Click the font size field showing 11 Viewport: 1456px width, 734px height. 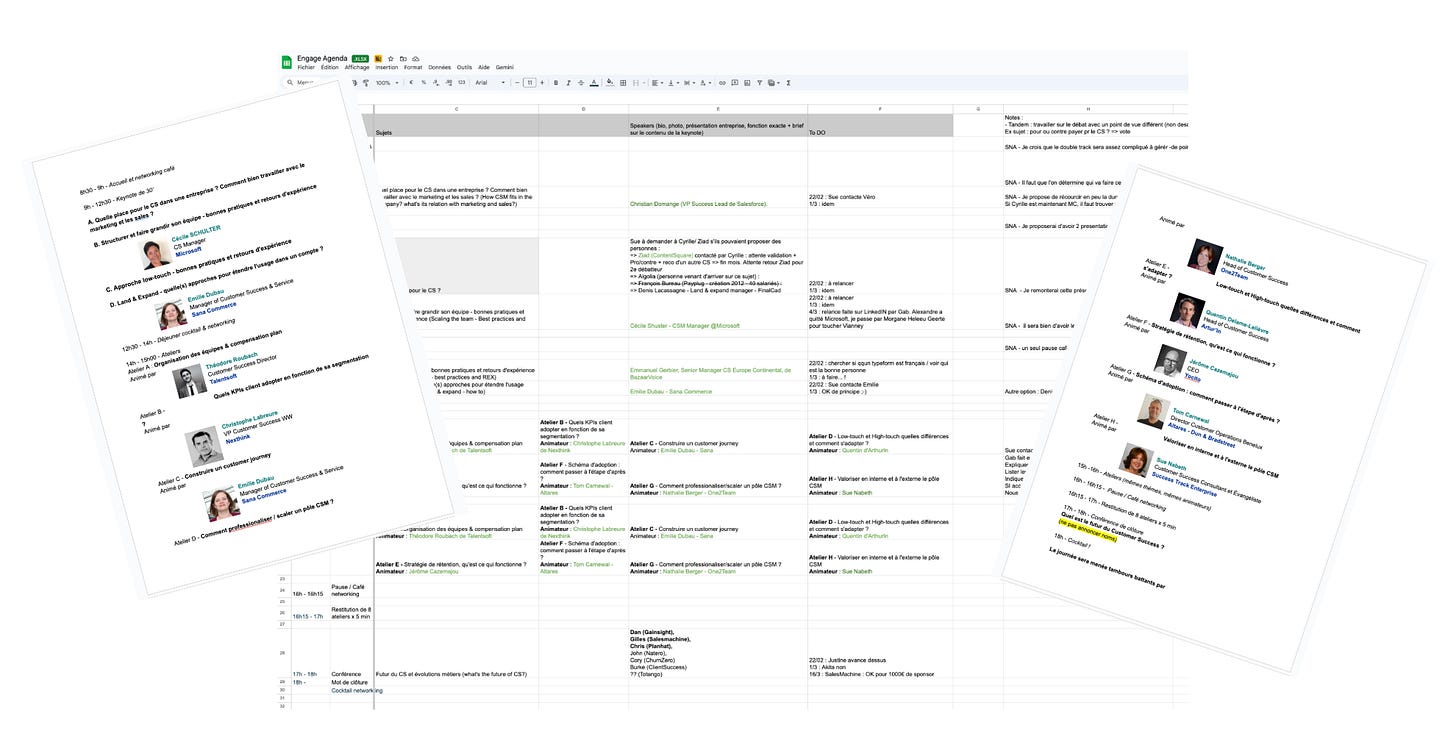530,82
